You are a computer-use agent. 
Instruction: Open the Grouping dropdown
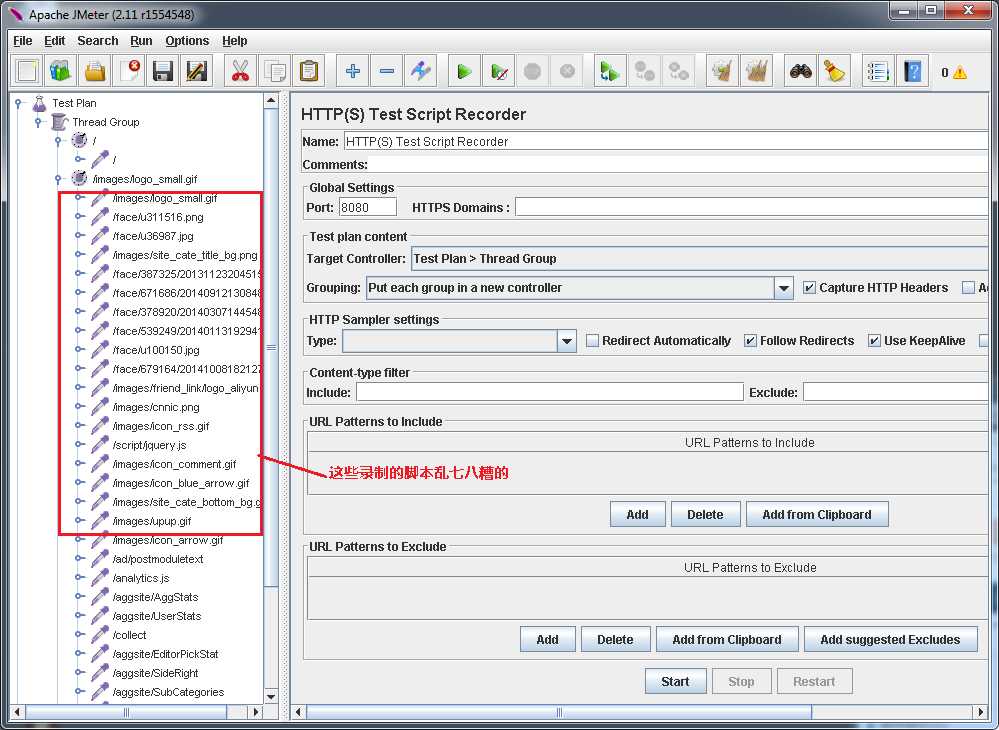[x=784, y=288]
